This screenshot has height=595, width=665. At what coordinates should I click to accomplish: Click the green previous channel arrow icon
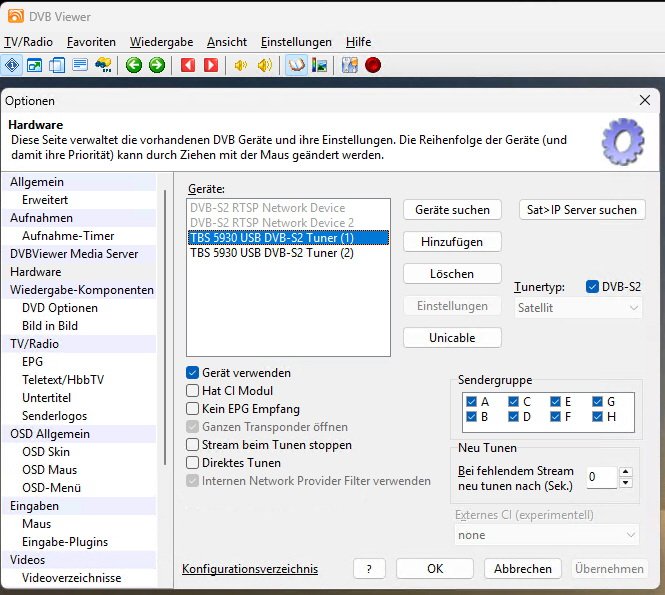[x=134, y=65]
